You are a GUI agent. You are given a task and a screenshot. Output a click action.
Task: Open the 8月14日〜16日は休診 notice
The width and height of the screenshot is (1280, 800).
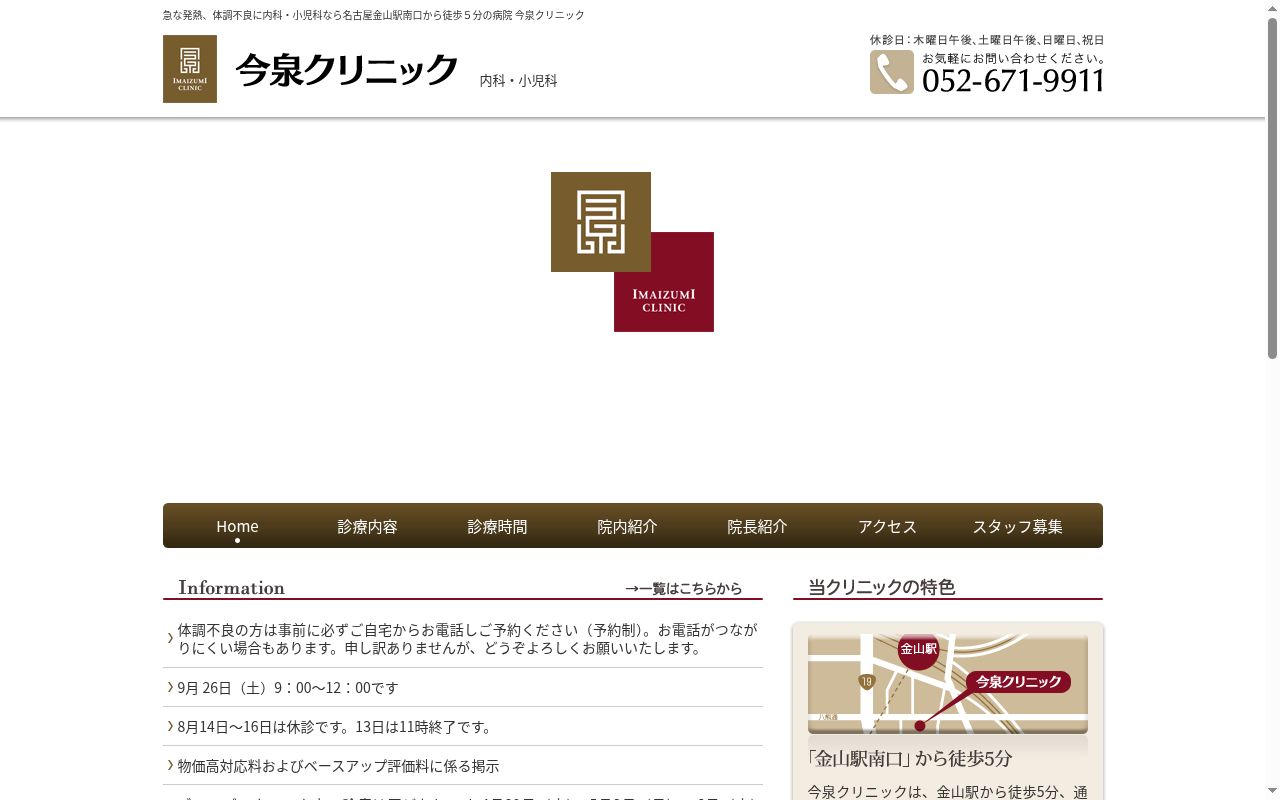[x=334, y=727]
